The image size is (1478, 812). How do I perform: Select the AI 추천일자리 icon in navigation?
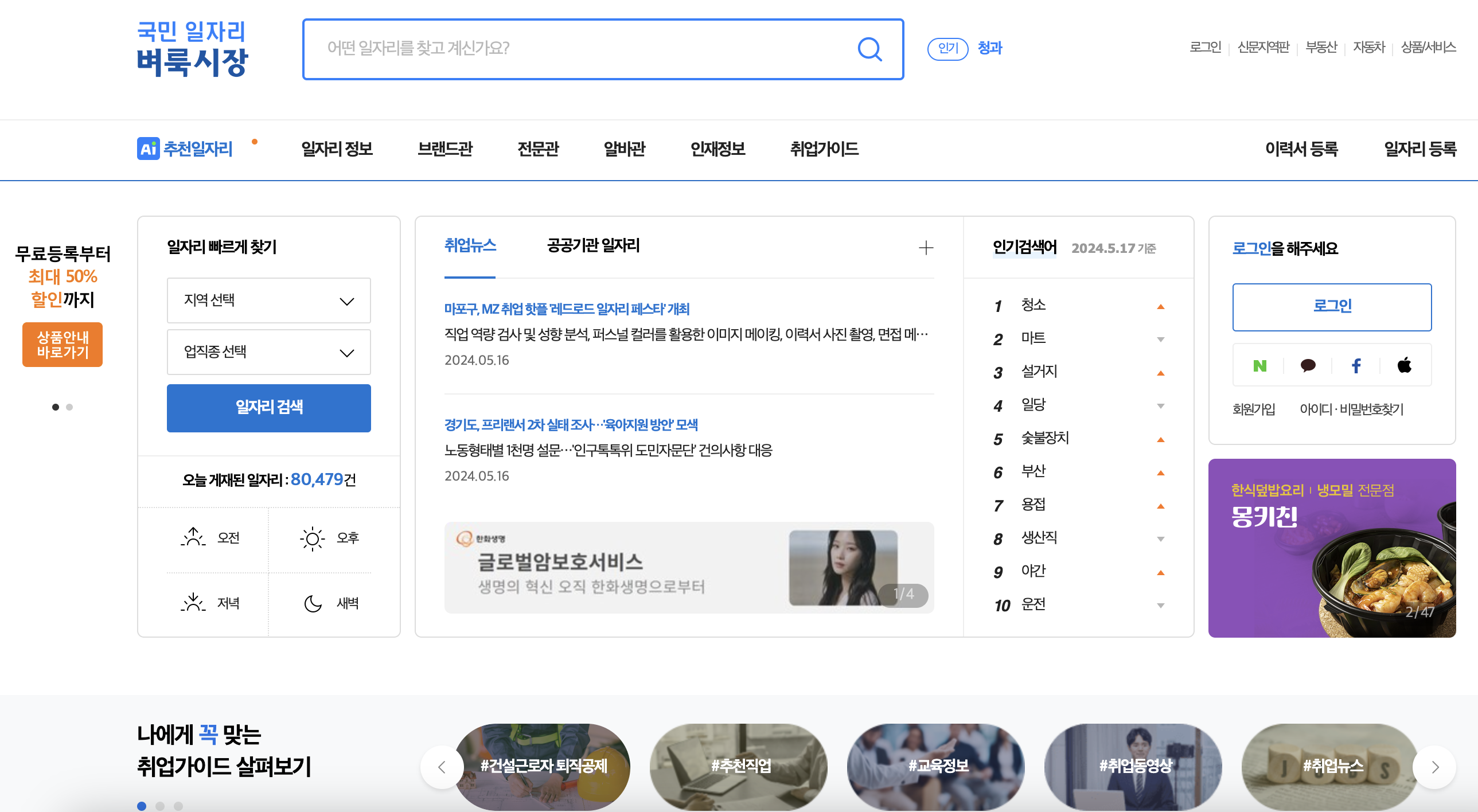click(149, 149)
